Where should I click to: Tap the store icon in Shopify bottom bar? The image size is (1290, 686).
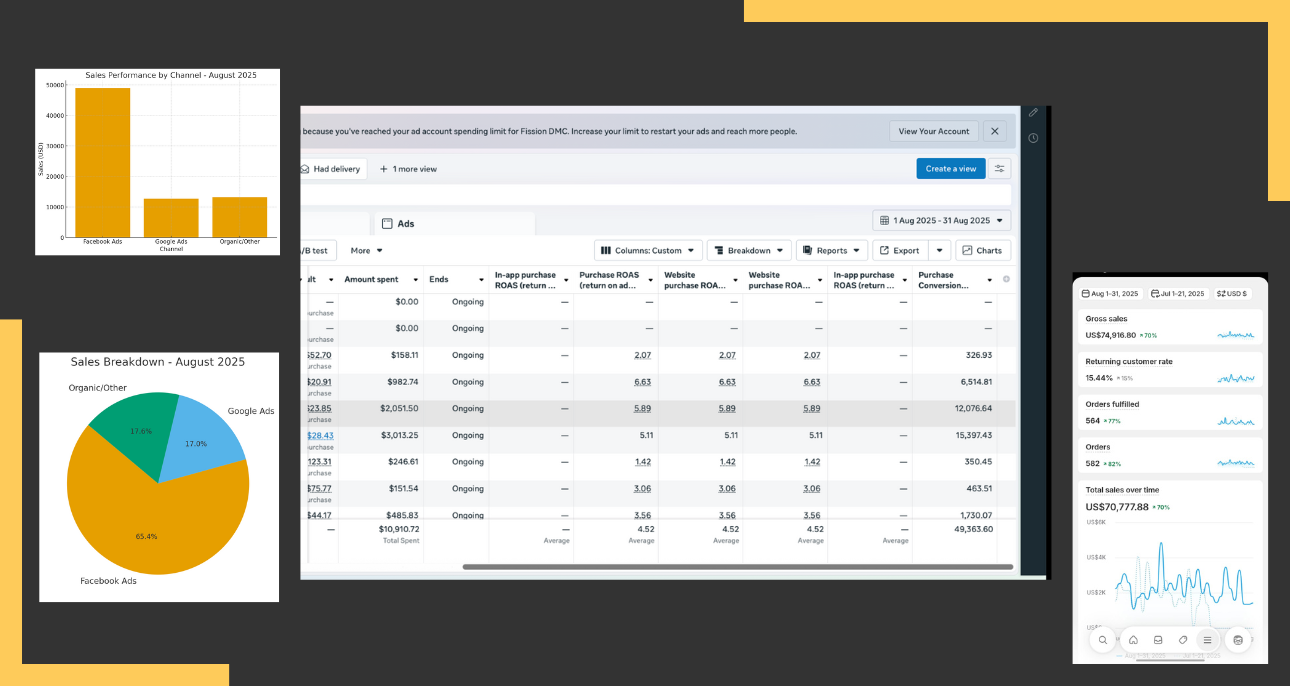[x=1238, y=640]
